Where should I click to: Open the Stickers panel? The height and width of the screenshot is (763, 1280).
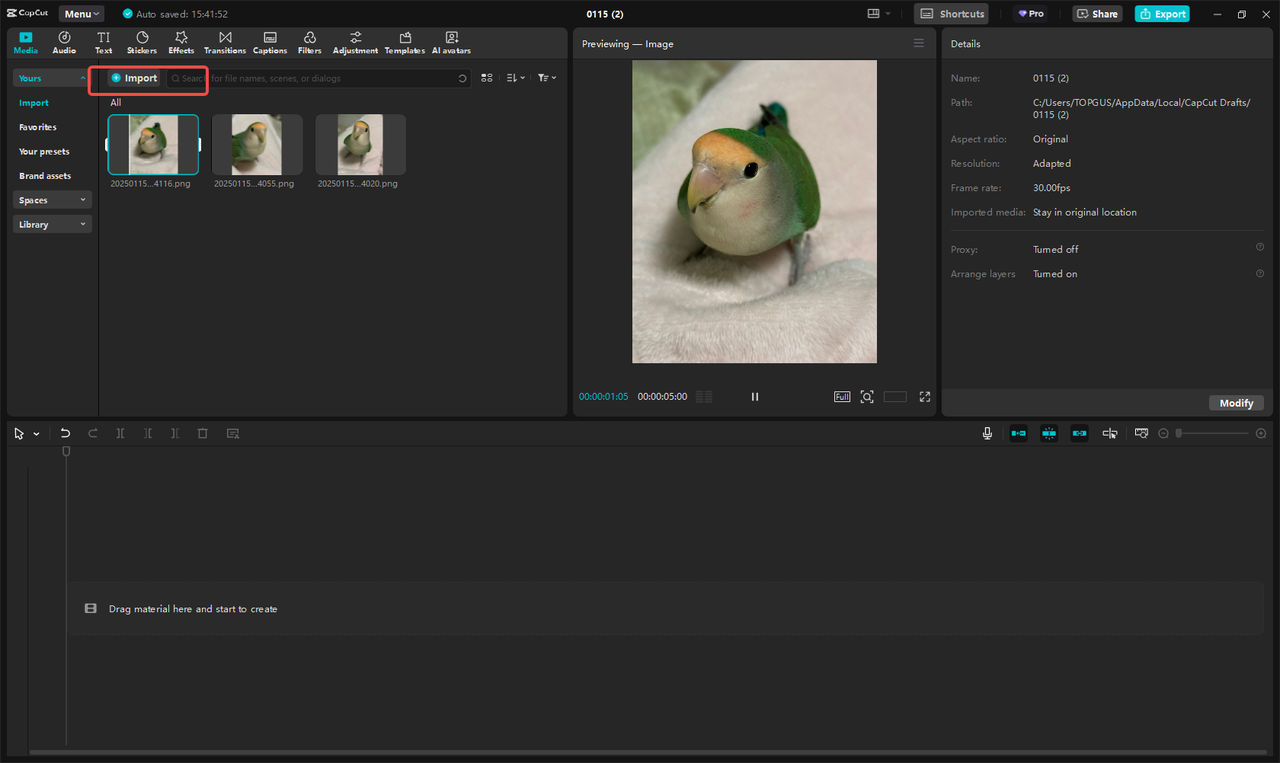pyautogui.click(x=142, y=42)
